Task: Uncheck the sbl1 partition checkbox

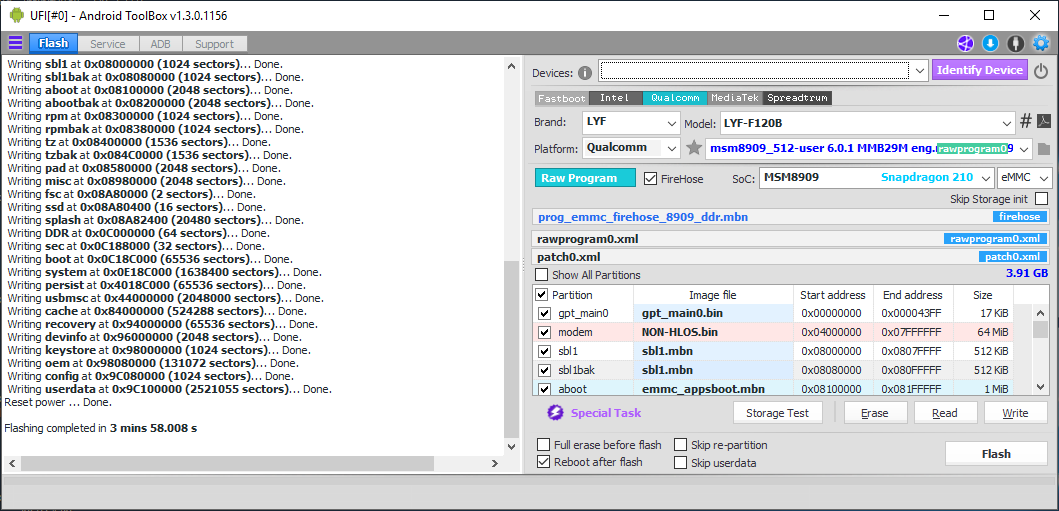Action: [544, 352]
